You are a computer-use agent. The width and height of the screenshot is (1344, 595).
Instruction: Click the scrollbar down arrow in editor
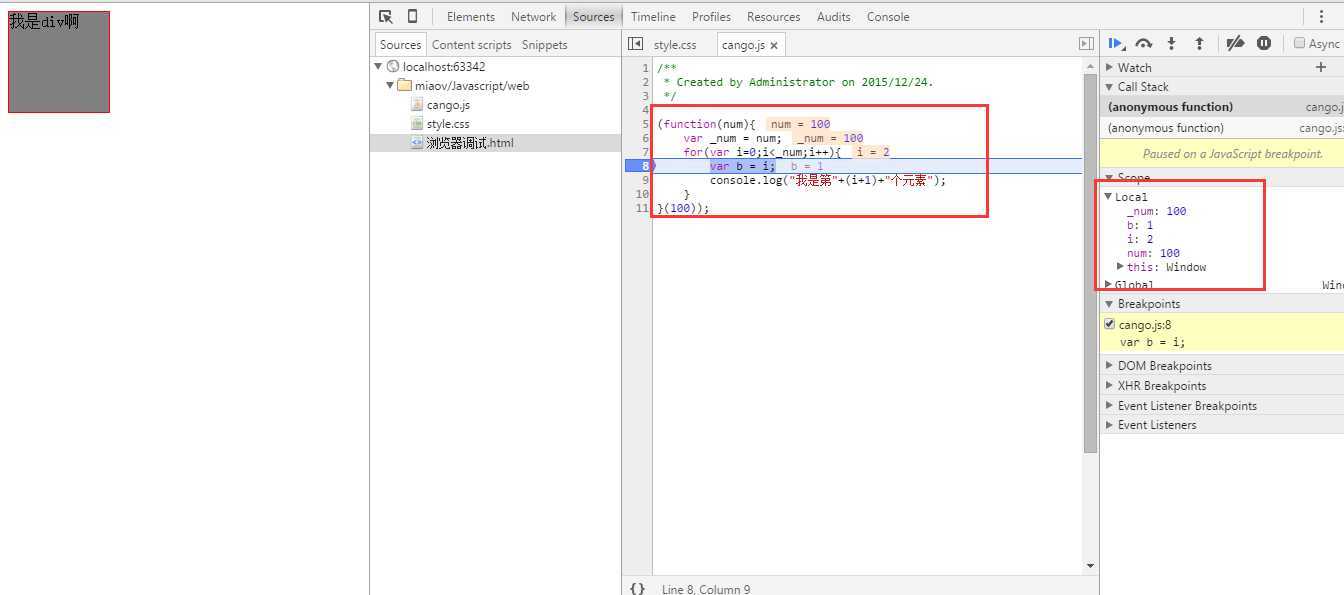point(1090,566)
